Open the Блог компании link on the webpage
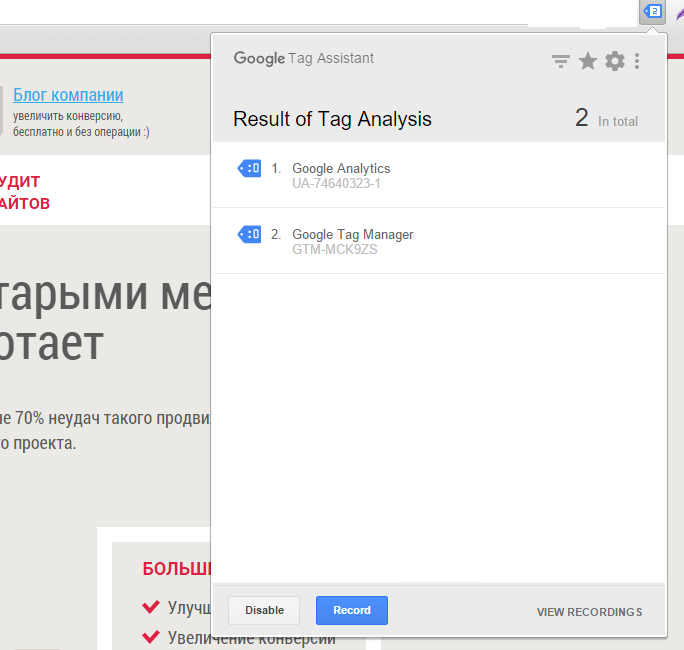 (68, 95)
